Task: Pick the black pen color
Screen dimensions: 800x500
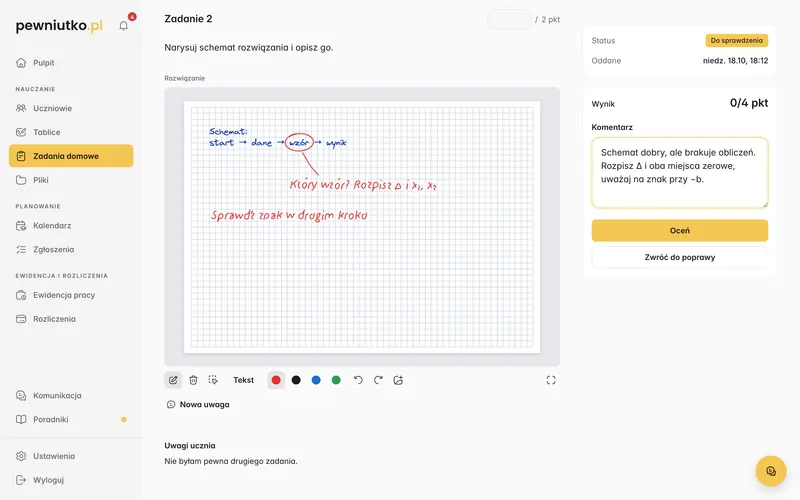Action: 296,380
